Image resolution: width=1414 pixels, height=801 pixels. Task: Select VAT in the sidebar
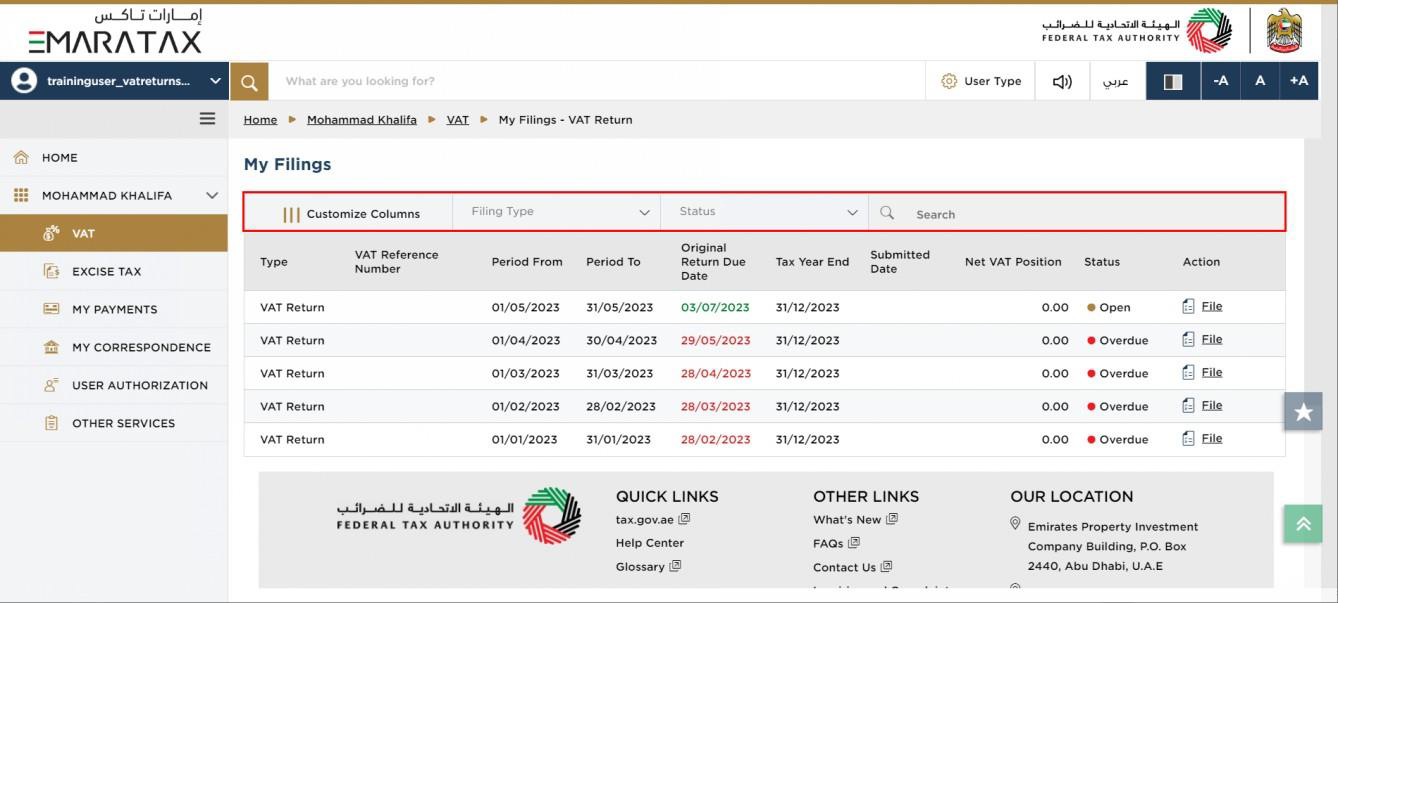coord(114,233)
